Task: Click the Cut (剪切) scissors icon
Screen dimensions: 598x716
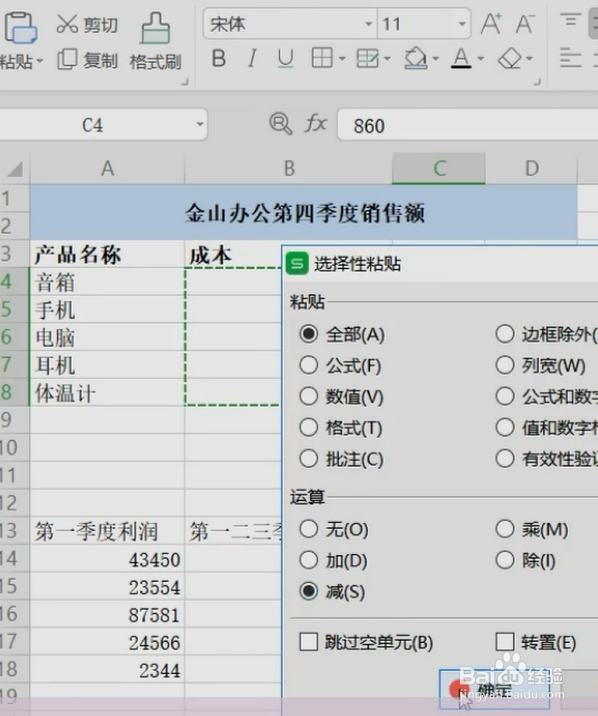Action: 67,24
